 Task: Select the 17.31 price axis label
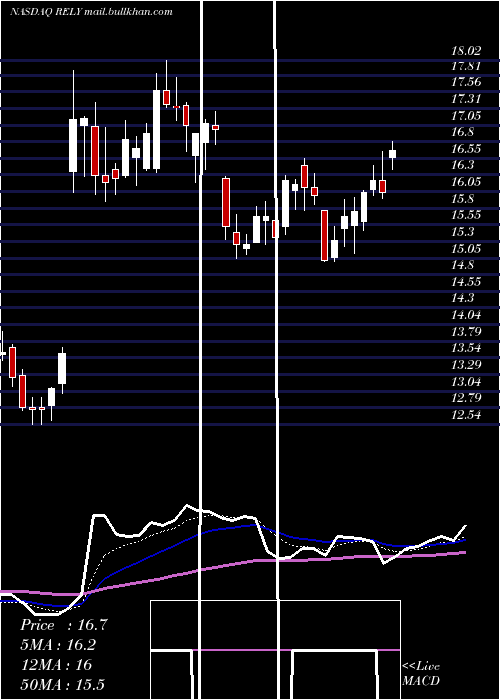click(x=466, y=99)
